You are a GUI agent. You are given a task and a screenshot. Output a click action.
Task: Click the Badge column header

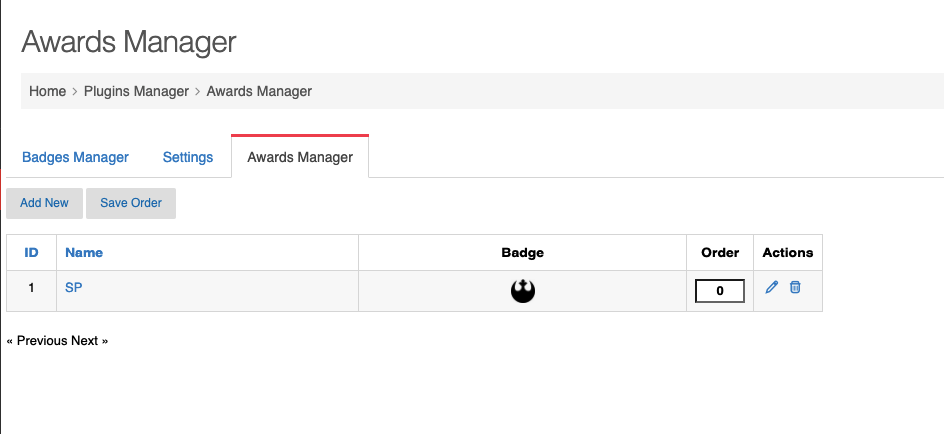pyautogui.click(x=523, y=252)
